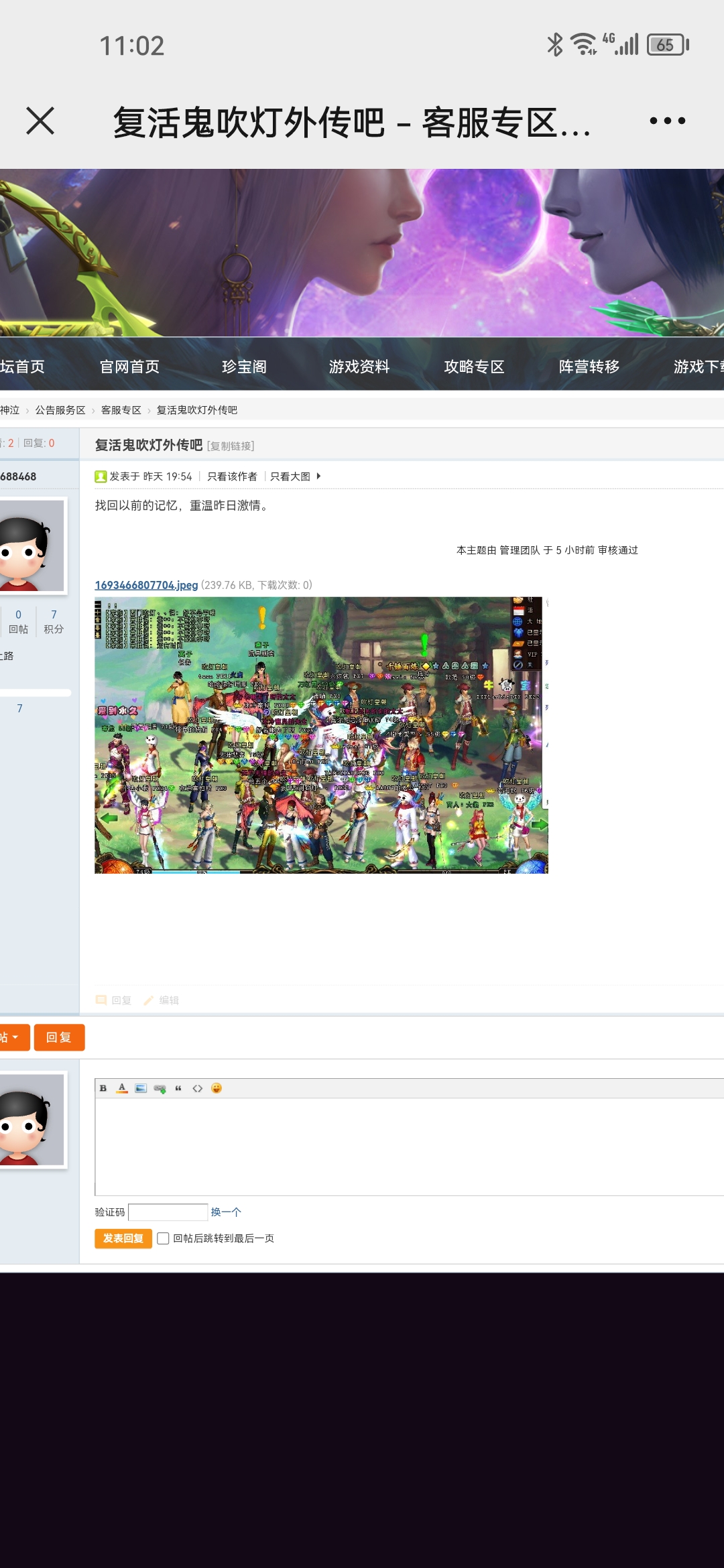Close the page with the X icon
Screen dimensions: 724x1568
(x=40, y=121)
